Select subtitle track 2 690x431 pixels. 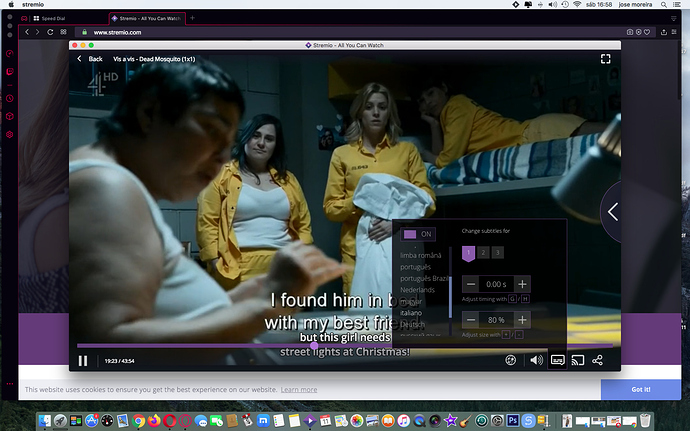click(x=483, y=253)
